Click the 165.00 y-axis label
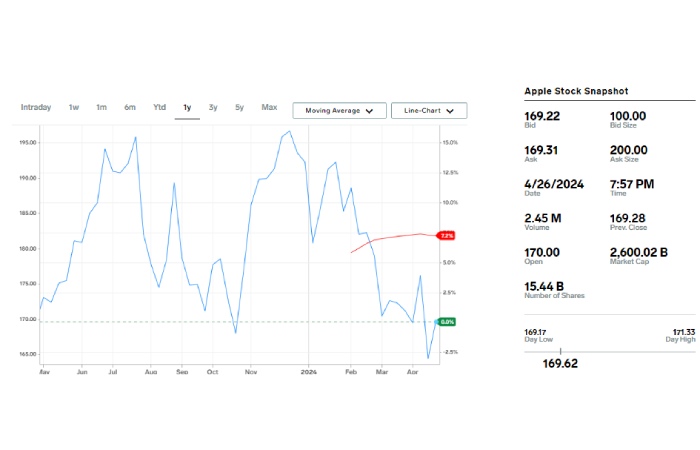Viewport: 700px width, 450px height. click(x=28, y=354)
